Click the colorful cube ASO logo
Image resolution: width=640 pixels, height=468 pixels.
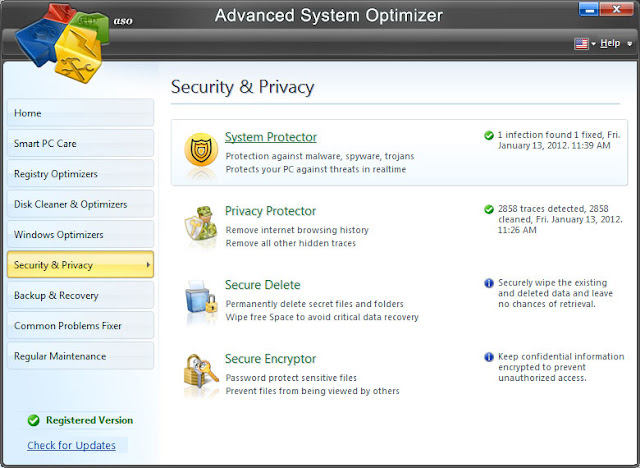(x=62, y=43)
